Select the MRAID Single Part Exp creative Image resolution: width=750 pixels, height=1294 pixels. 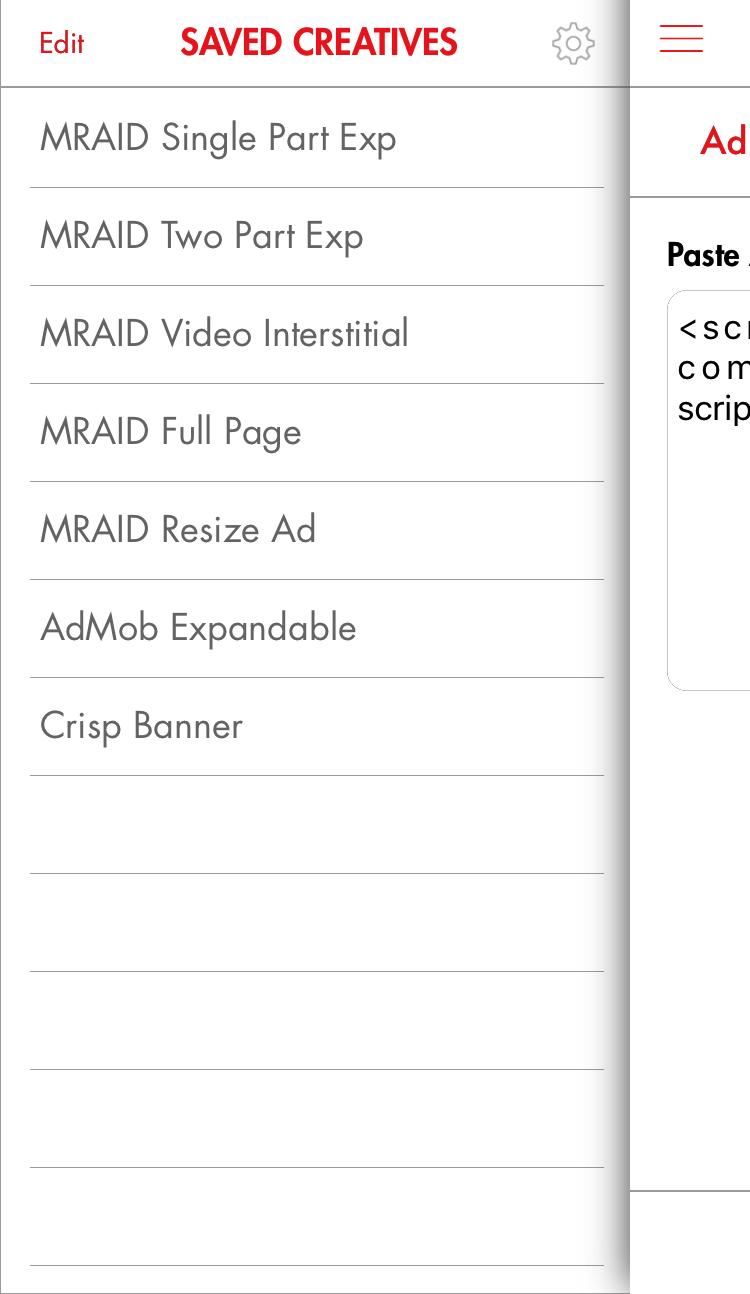[218, 137]
